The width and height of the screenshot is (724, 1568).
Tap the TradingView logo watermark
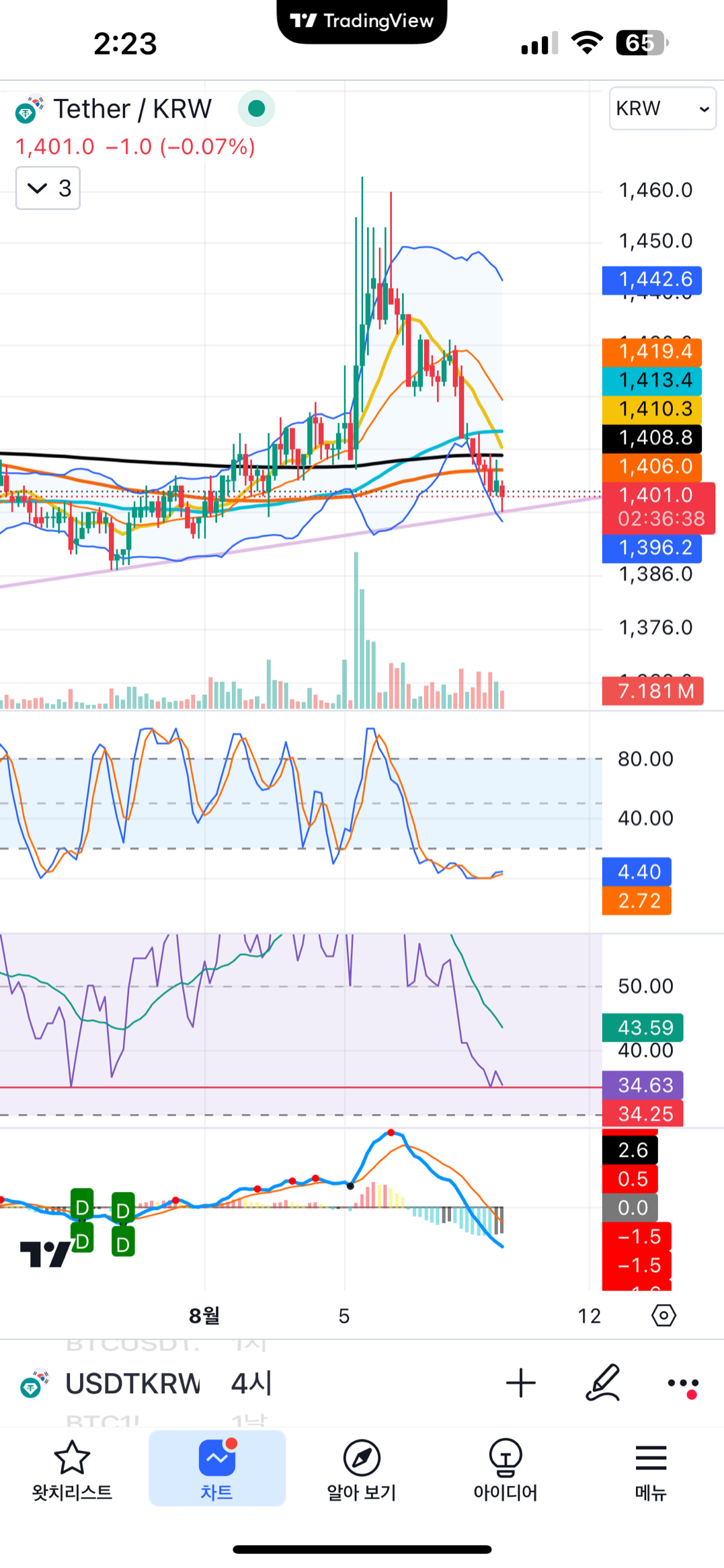pos(45,1253)
